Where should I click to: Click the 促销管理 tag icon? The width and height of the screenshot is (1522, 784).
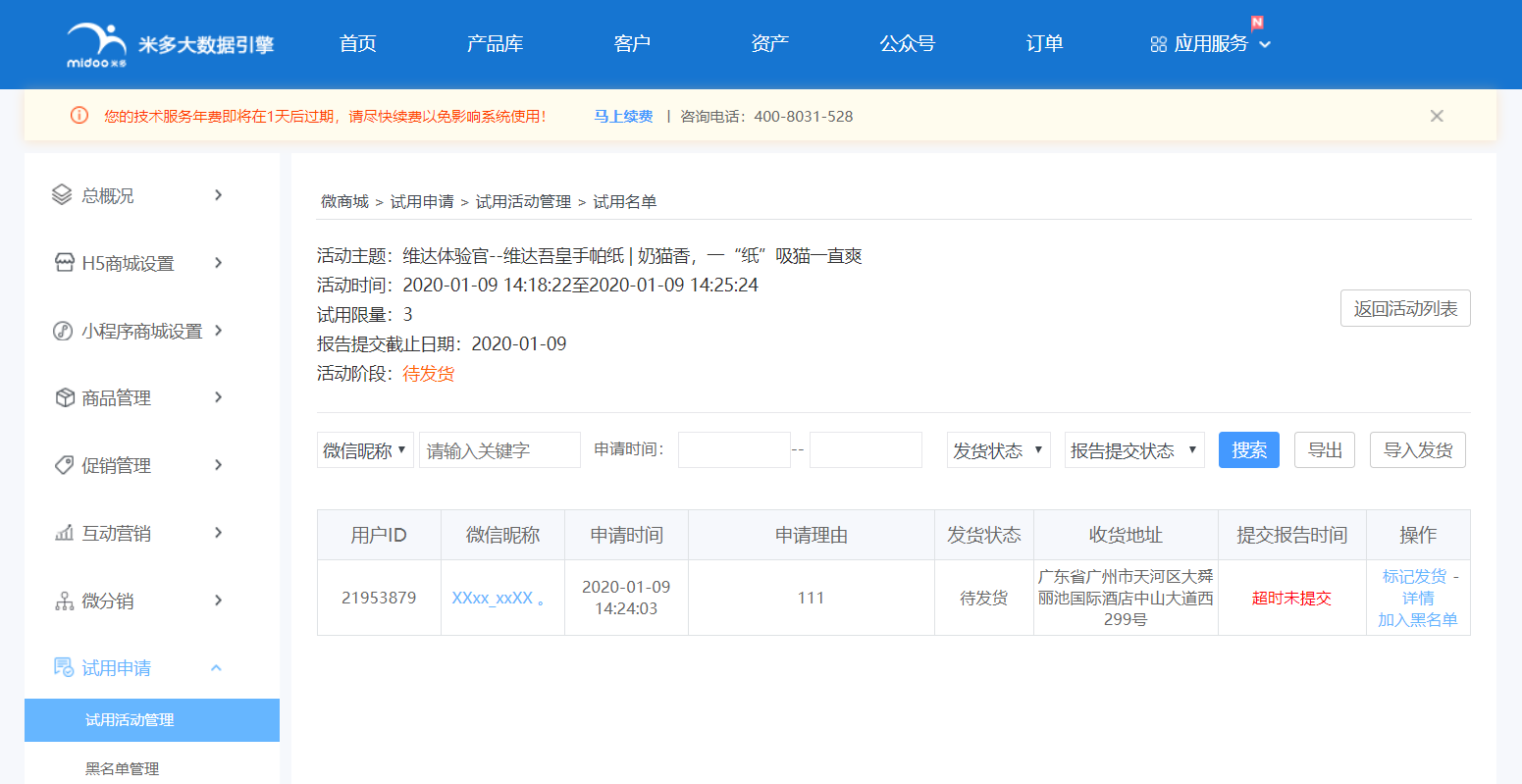pos(64,465)
